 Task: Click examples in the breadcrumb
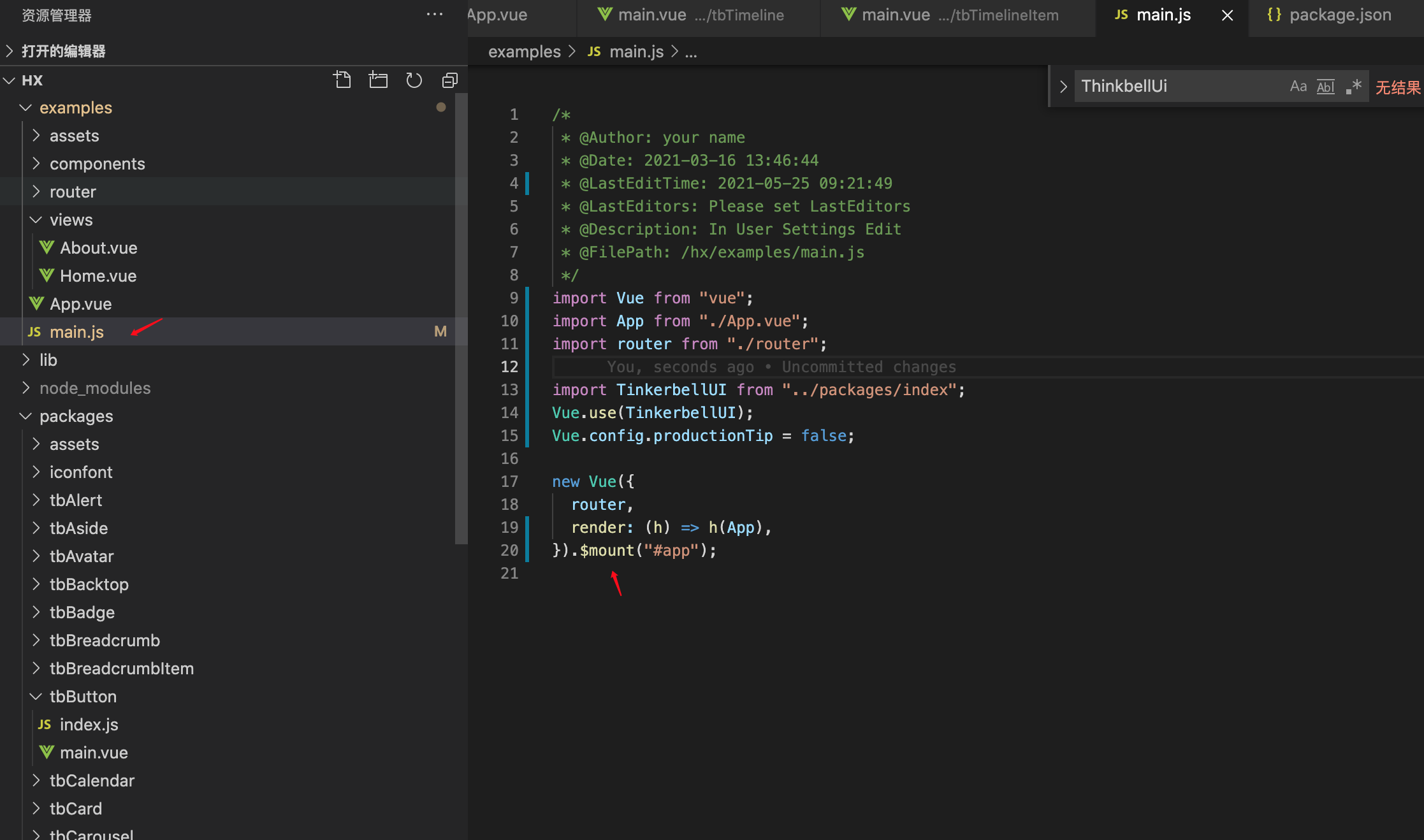click(x=525, y=52)
